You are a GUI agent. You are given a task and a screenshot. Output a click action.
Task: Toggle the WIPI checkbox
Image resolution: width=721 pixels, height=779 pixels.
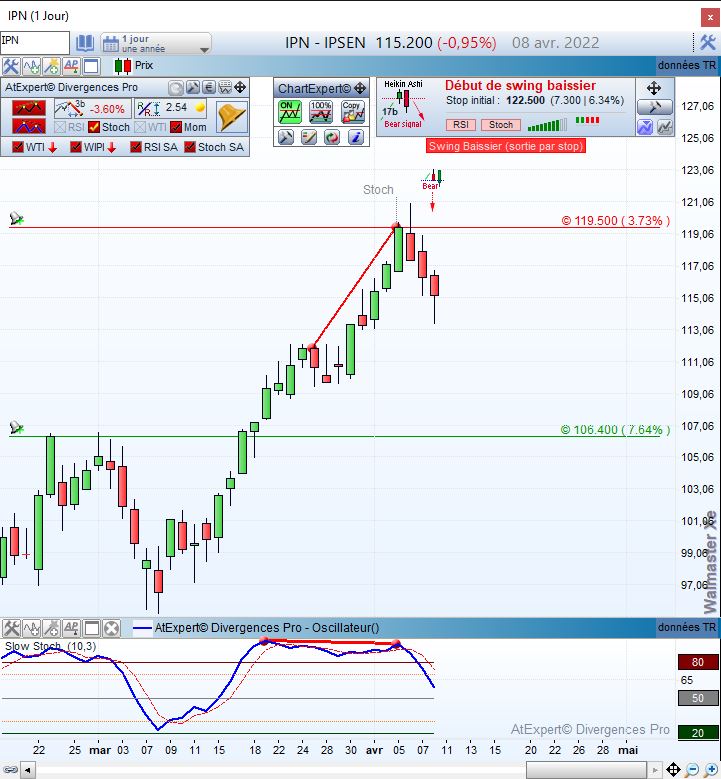click(x=76, y=147)
